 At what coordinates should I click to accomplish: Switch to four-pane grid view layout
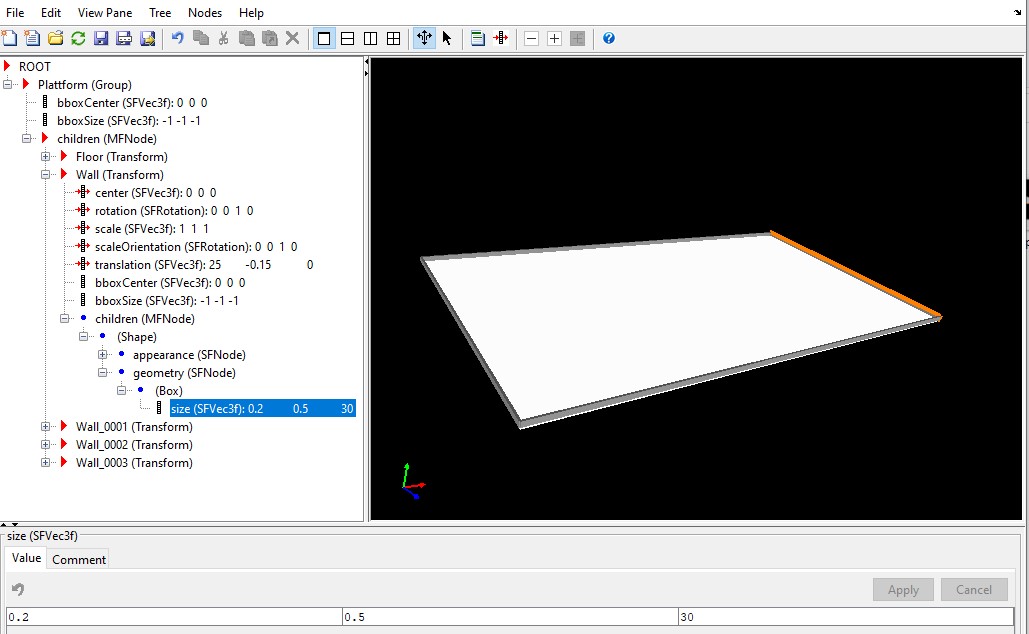(x=394, y=38)
